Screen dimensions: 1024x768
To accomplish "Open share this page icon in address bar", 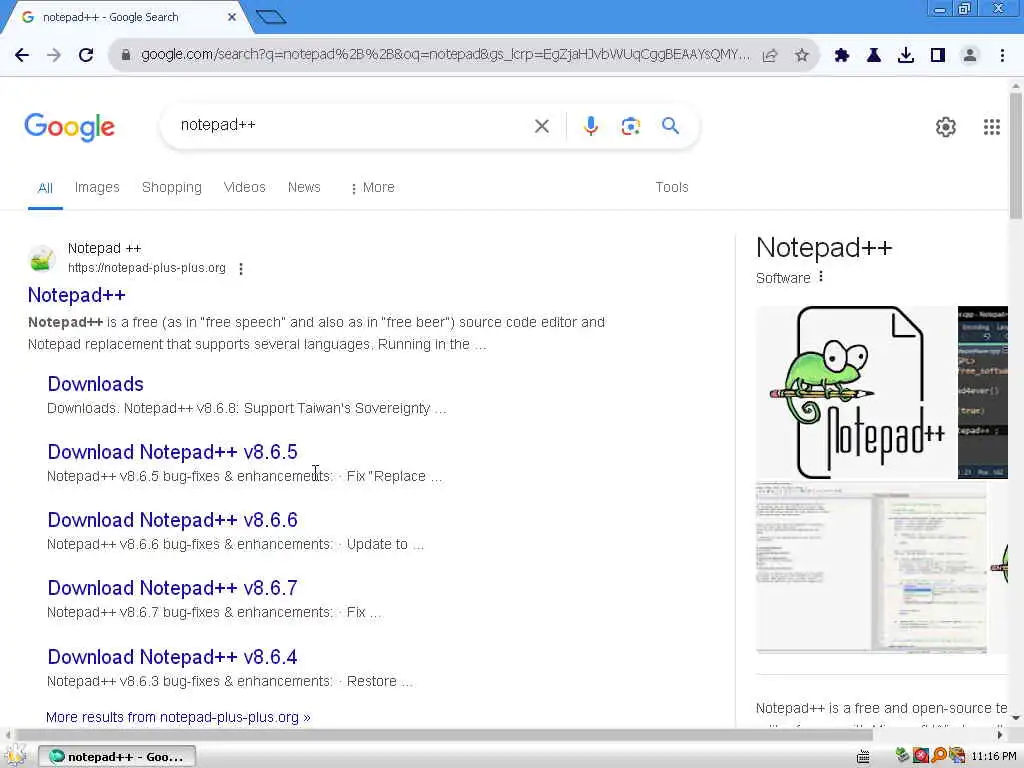I will (x=770, y=55).
